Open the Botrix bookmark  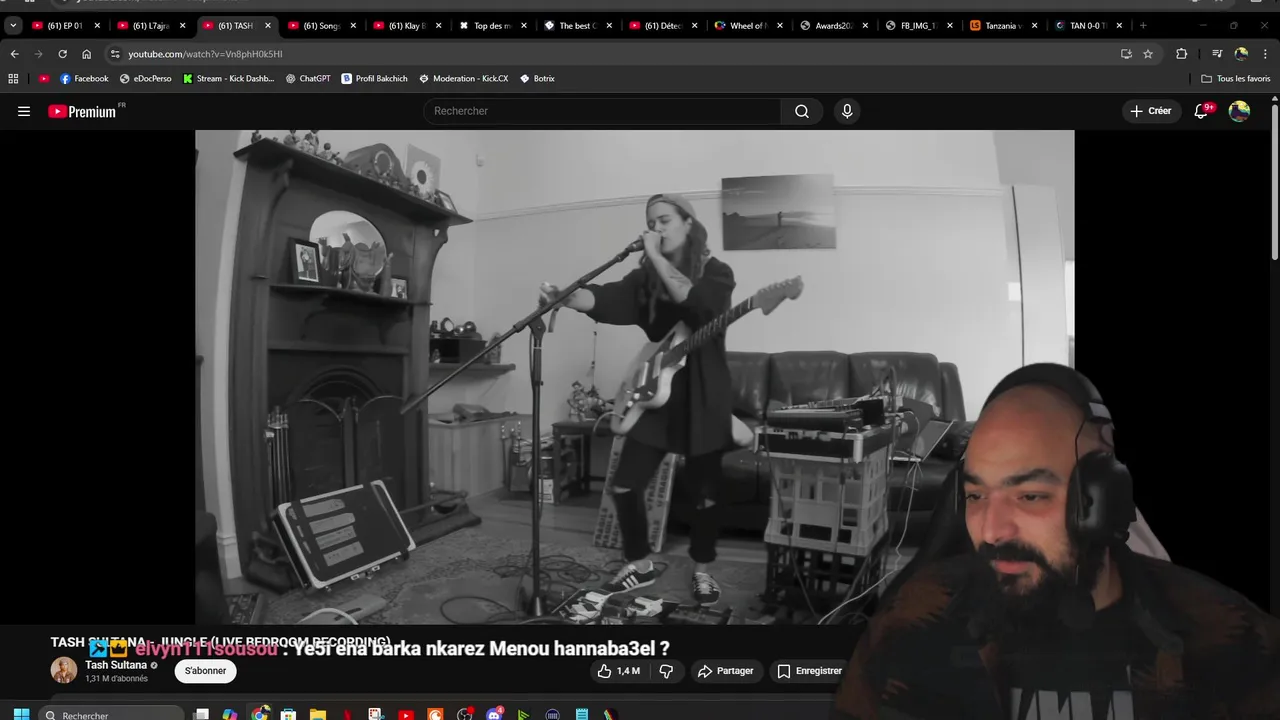[537, 78]
